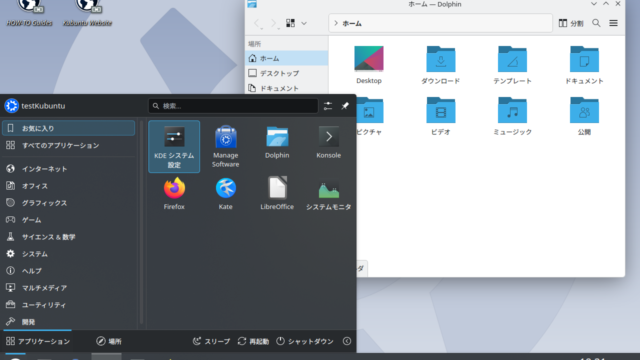640x360 pixels.
Task: Select ビデオ folder
Action: (x=440, y=116)
